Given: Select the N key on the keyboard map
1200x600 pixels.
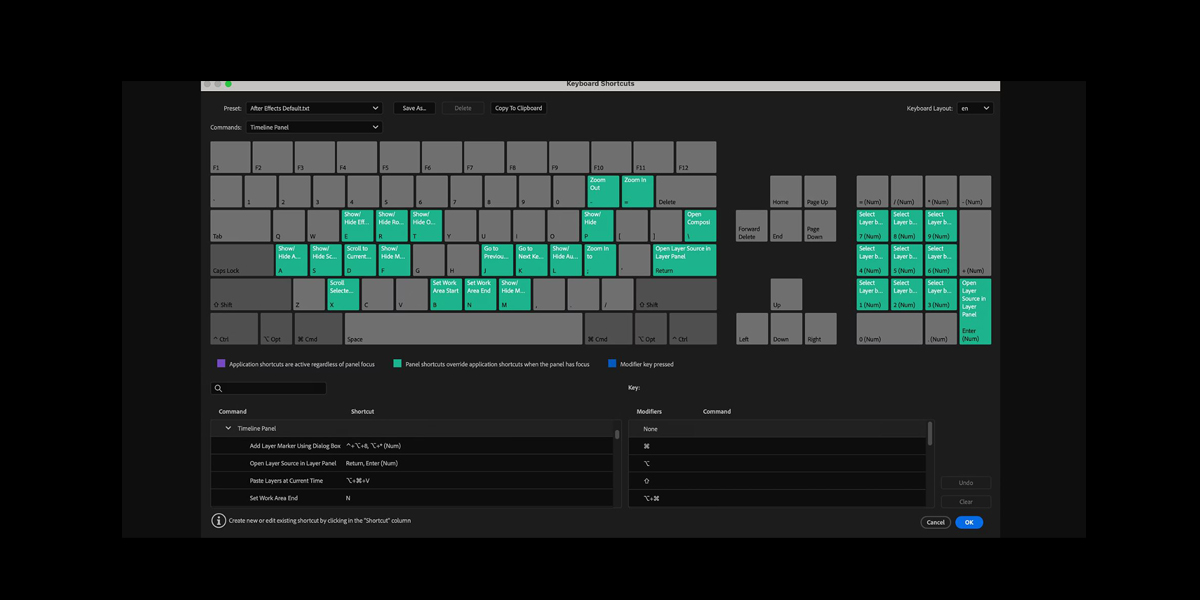Looking at the screenshot, I should (480, 294).
